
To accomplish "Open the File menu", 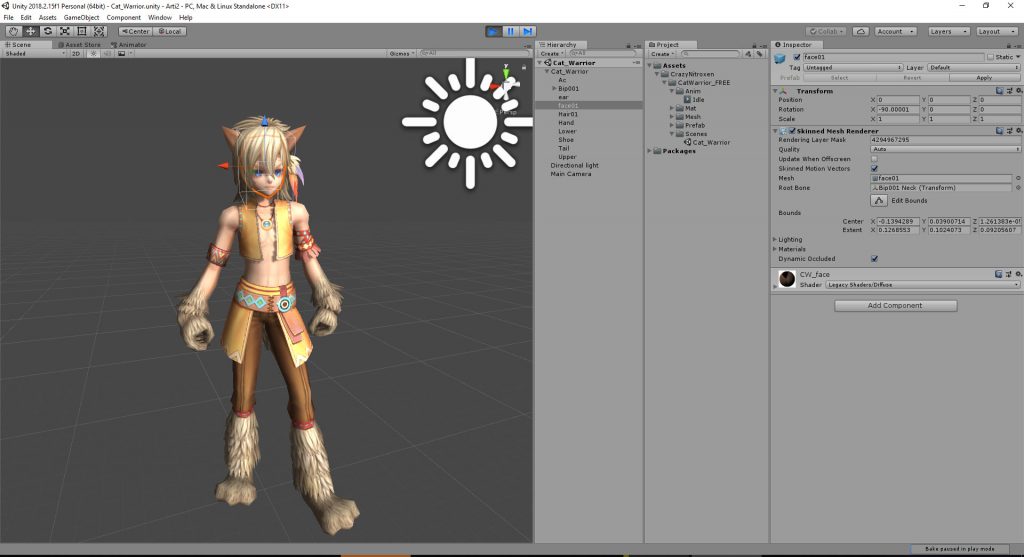I will 8,18.
